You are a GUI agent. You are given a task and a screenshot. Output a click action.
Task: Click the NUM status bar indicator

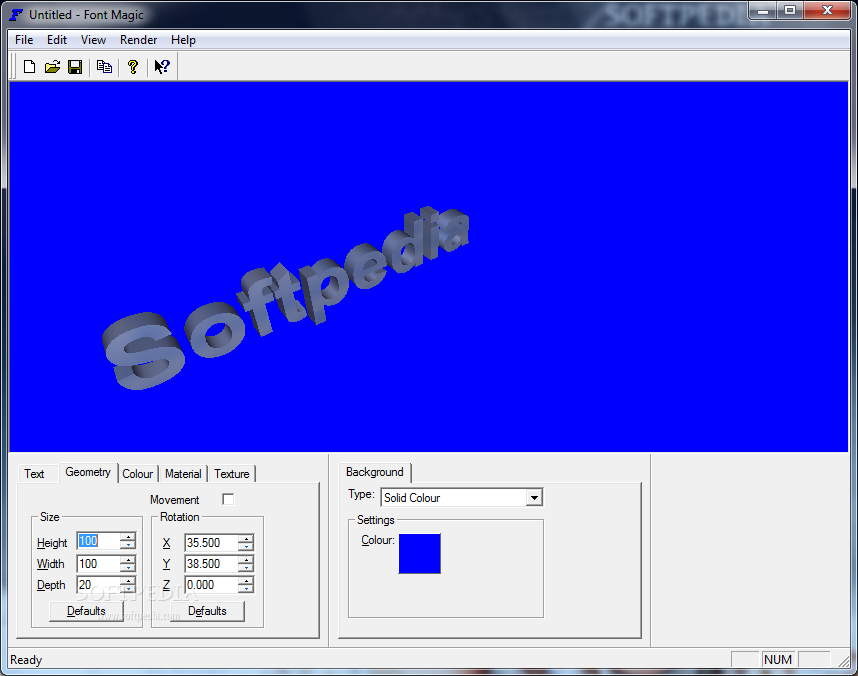tap(778, 660)
